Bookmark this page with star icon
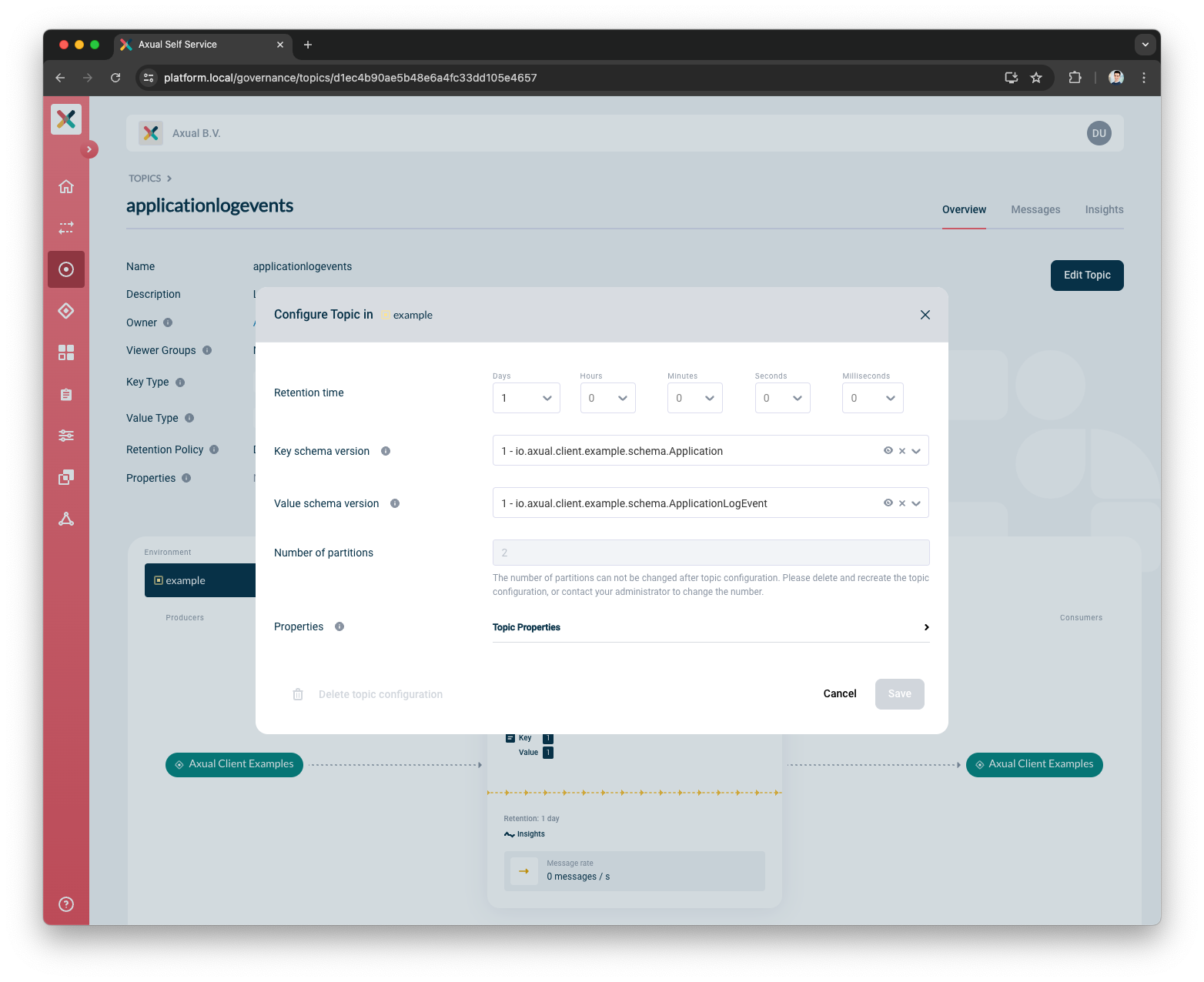 (x=1036, y=78)
